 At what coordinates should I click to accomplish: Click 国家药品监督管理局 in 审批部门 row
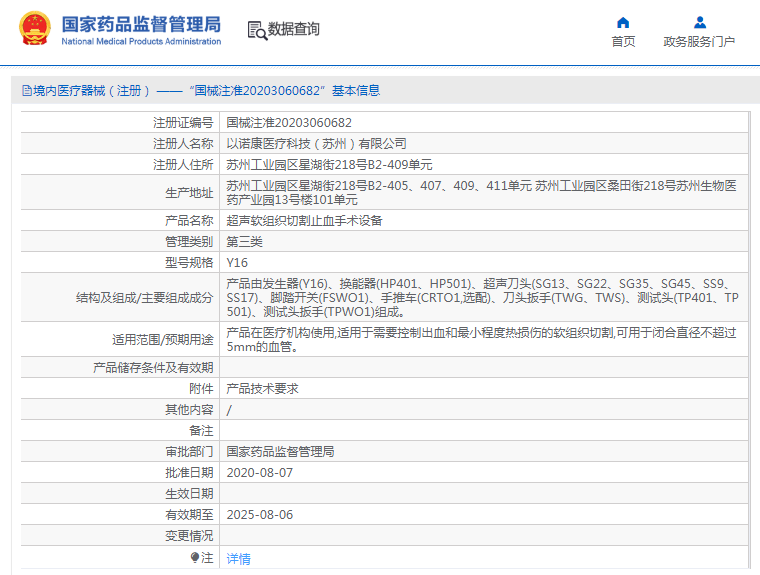pos(280,452)
